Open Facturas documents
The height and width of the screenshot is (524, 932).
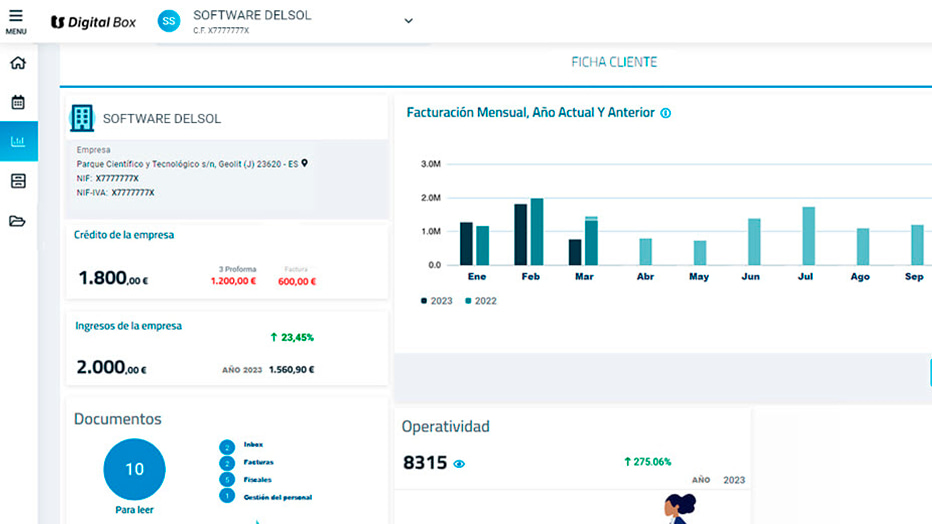(259, 462)
